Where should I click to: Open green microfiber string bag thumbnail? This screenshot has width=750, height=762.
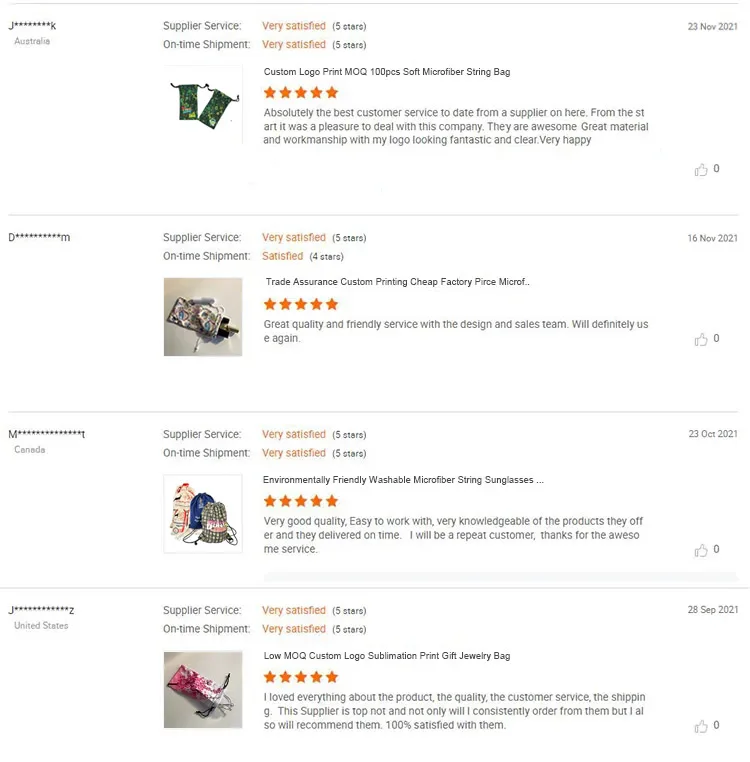point(203,104)
